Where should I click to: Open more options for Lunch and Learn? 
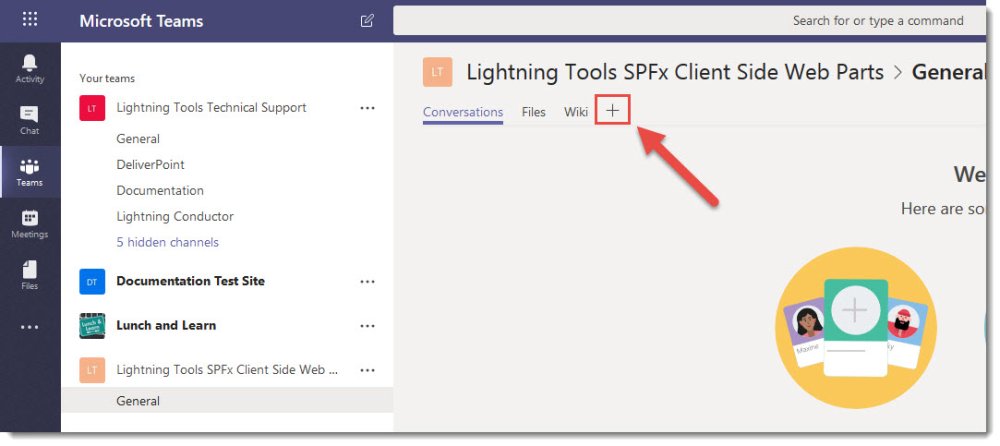[367, 326]
